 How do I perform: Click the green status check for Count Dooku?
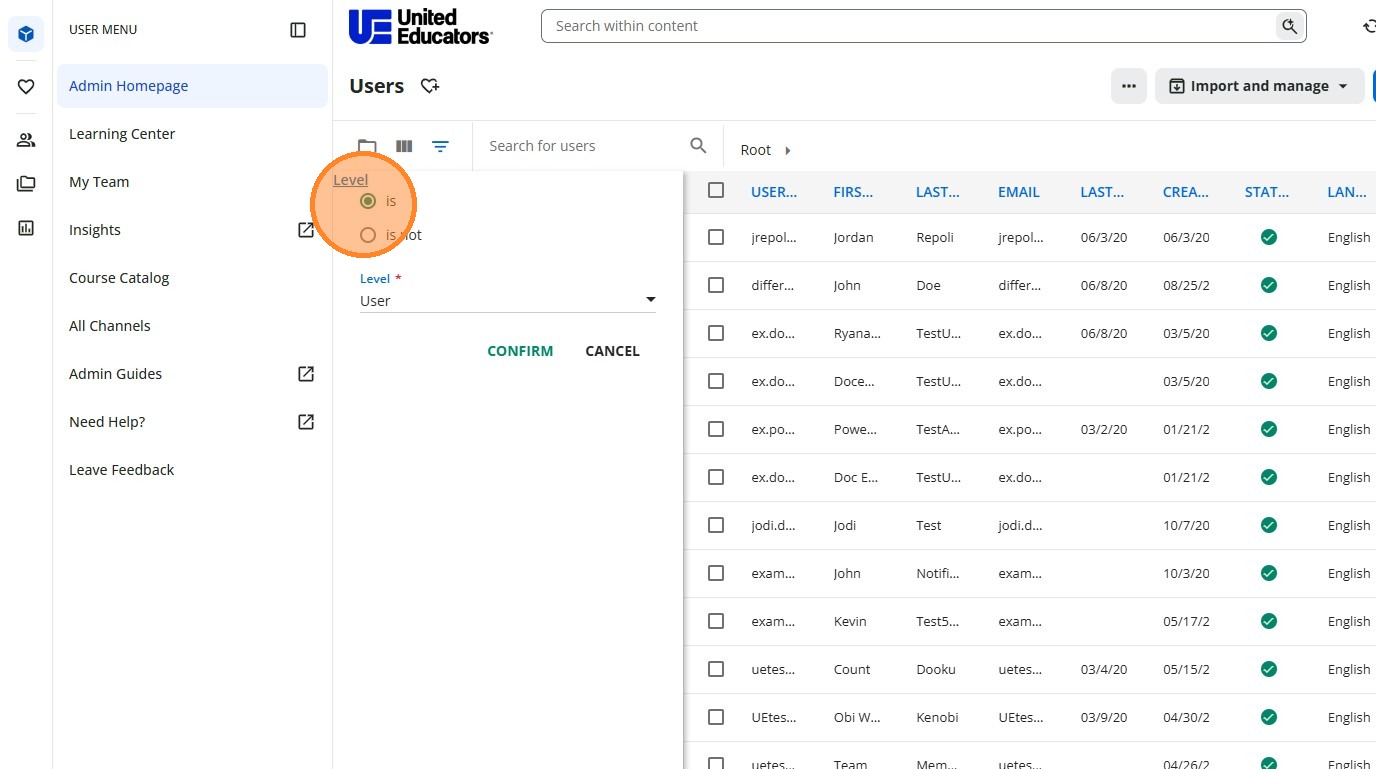click(1269, 669)
